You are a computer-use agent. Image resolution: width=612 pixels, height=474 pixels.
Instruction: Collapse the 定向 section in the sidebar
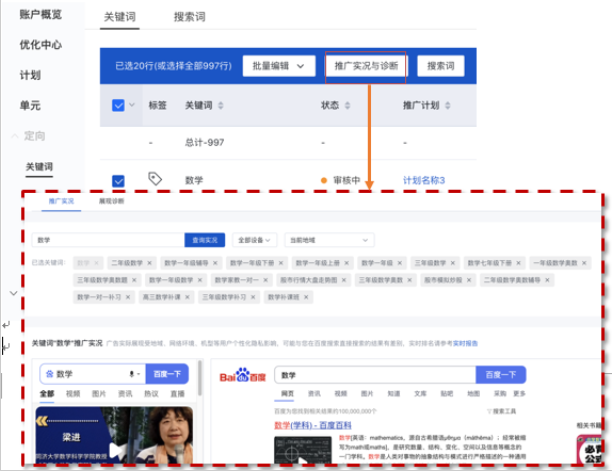(x=15, y=136)
